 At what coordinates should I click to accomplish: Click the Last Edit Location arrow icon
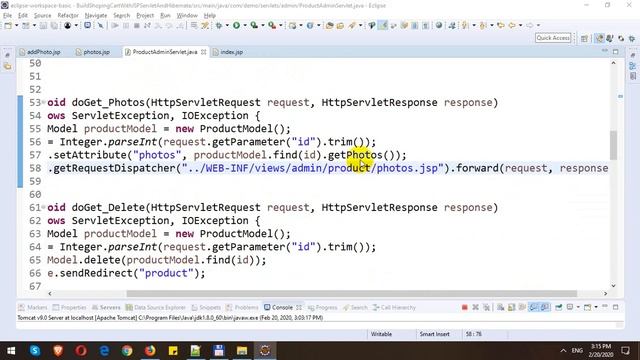[x=501, y=25]
